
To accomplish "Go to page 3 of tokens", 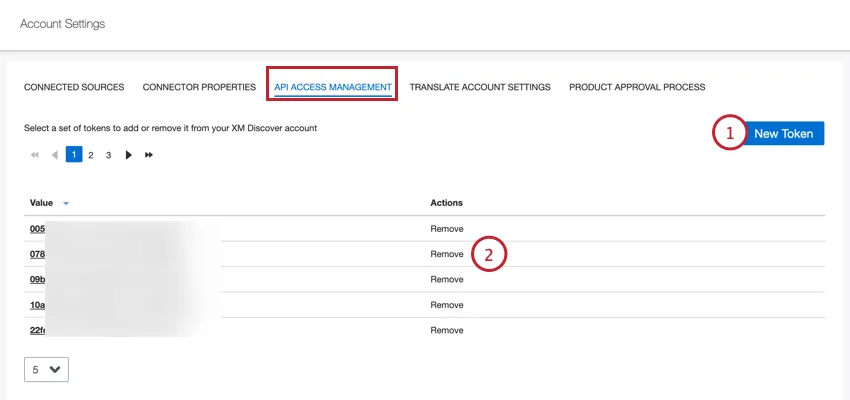I will click(x=108, y=155).
